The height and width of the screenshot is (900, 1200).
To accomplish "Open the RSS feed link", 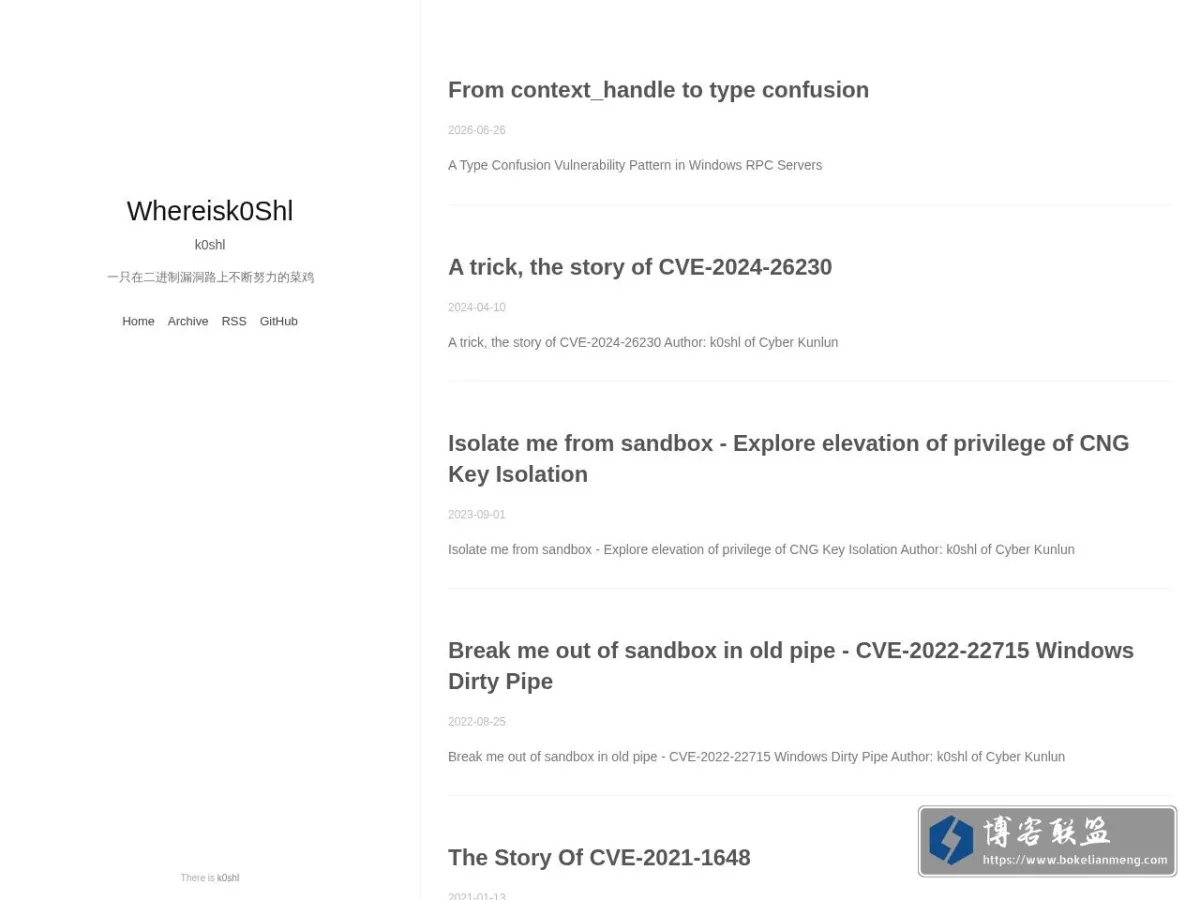I will 234,321.
